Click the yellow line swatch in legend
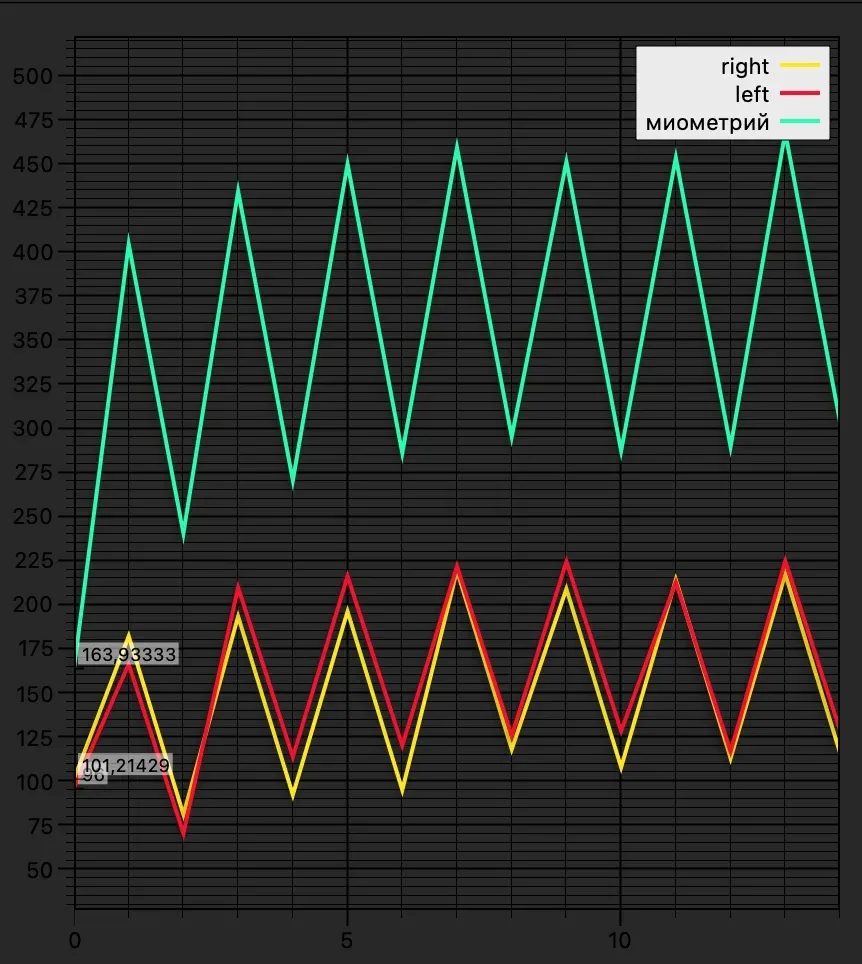Image resolution: width=862 pixels, height=964 pixels. tap(800, 66)
